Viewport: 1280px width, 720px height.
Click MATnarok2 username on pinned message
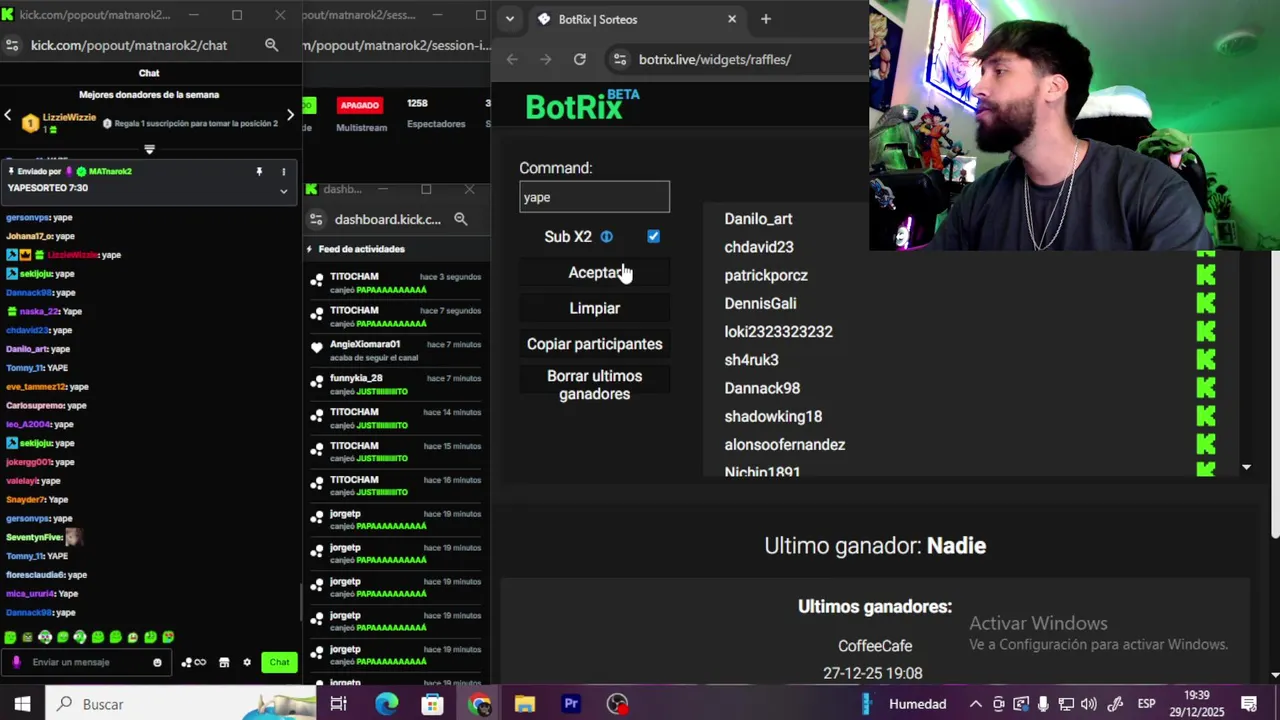110,172
